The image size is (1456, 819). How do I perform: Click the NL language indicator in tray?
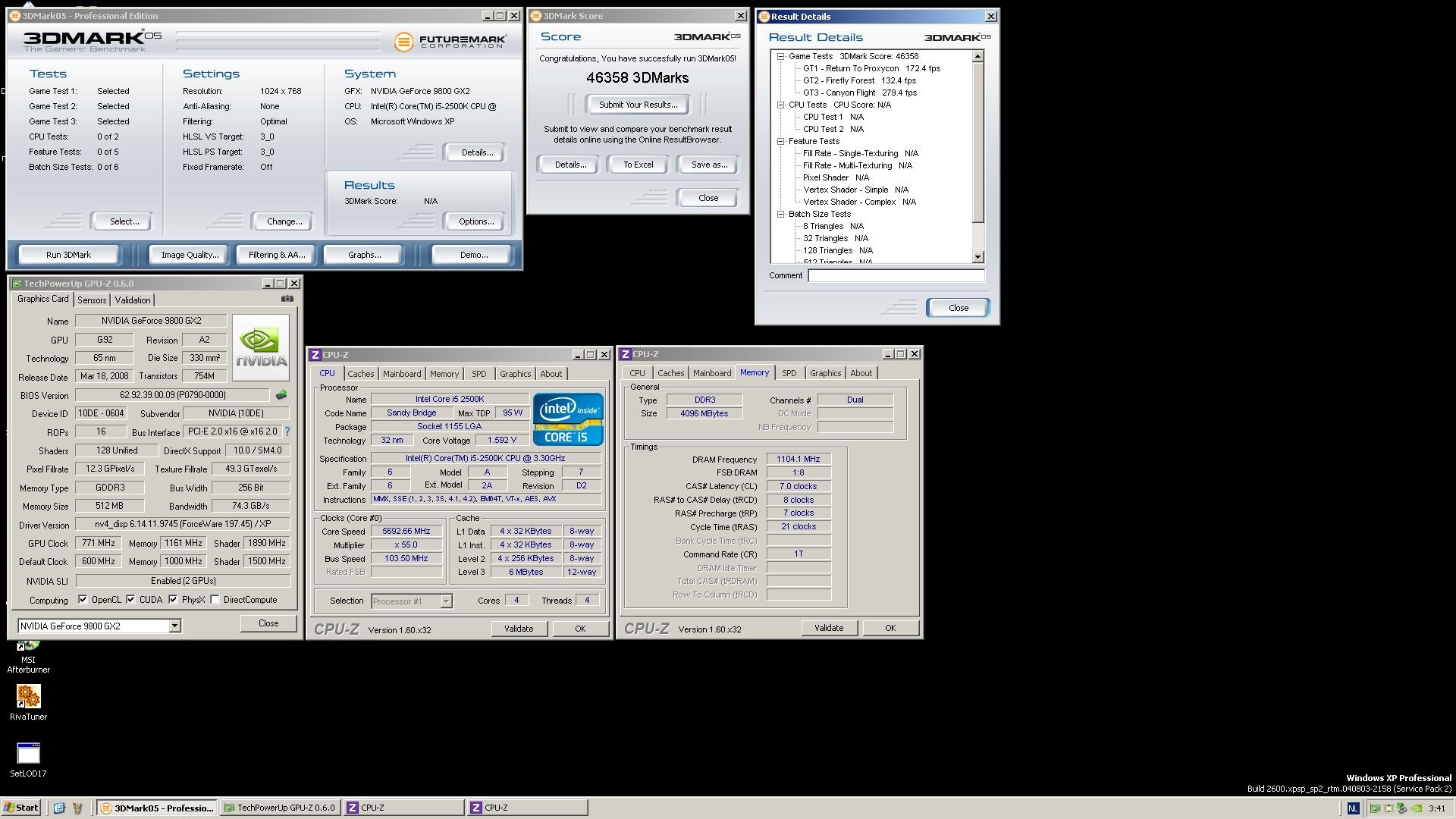[1353, 808]
